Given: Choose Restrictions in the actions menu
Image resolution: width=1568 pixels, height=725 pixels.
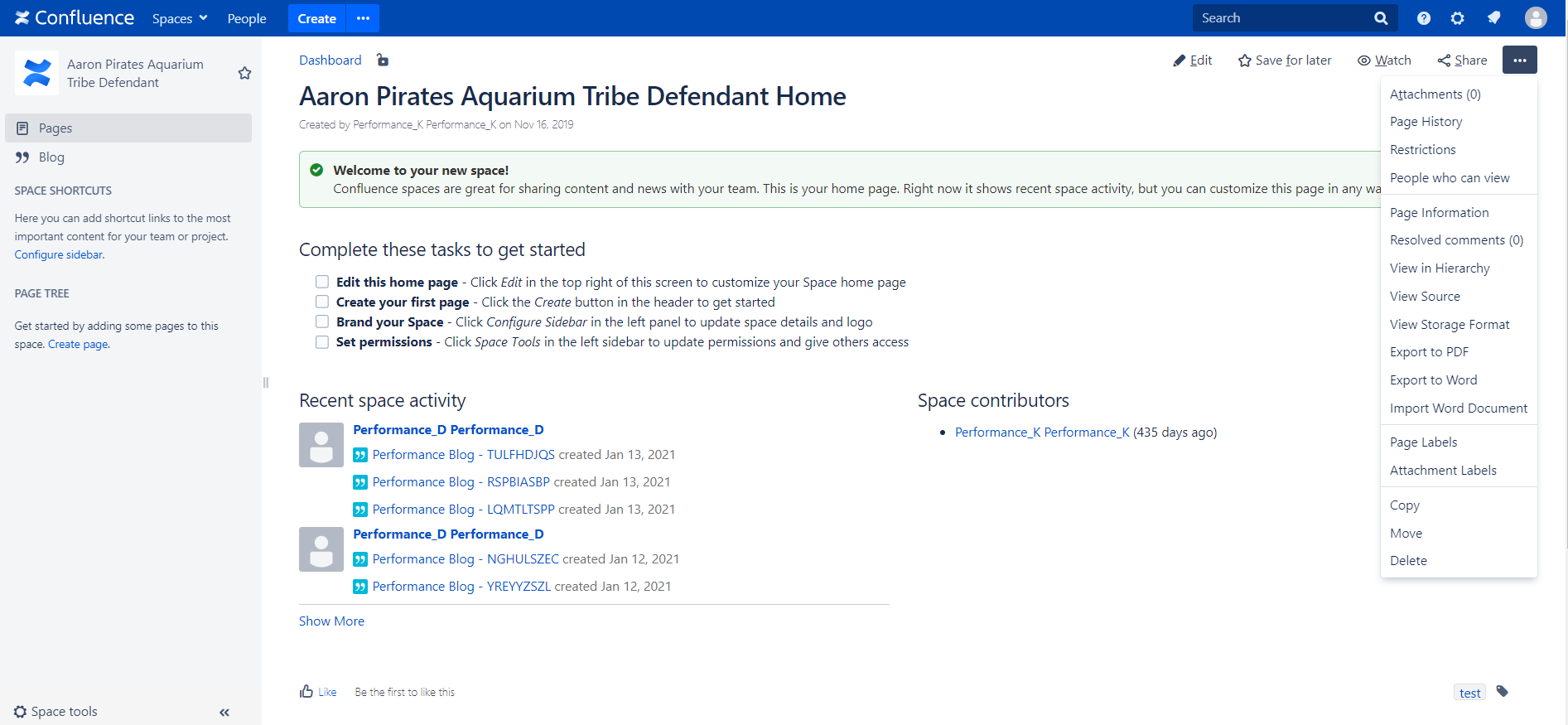Looking at the screenshot, I should [x=1459, y=150].
